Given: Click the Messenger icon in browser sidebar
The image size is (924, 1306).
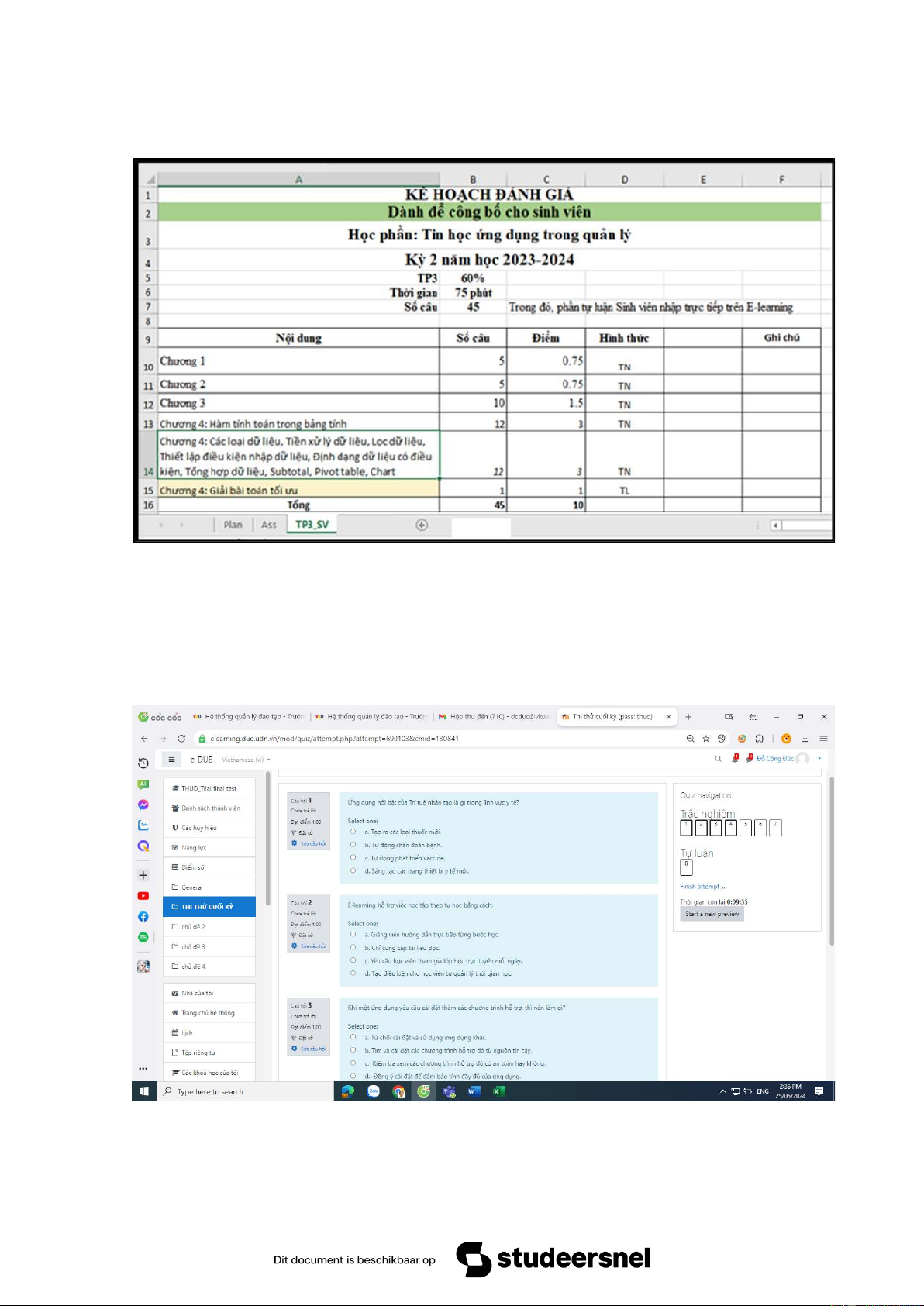Looking at the screenshot, I should tap(143, 805).
